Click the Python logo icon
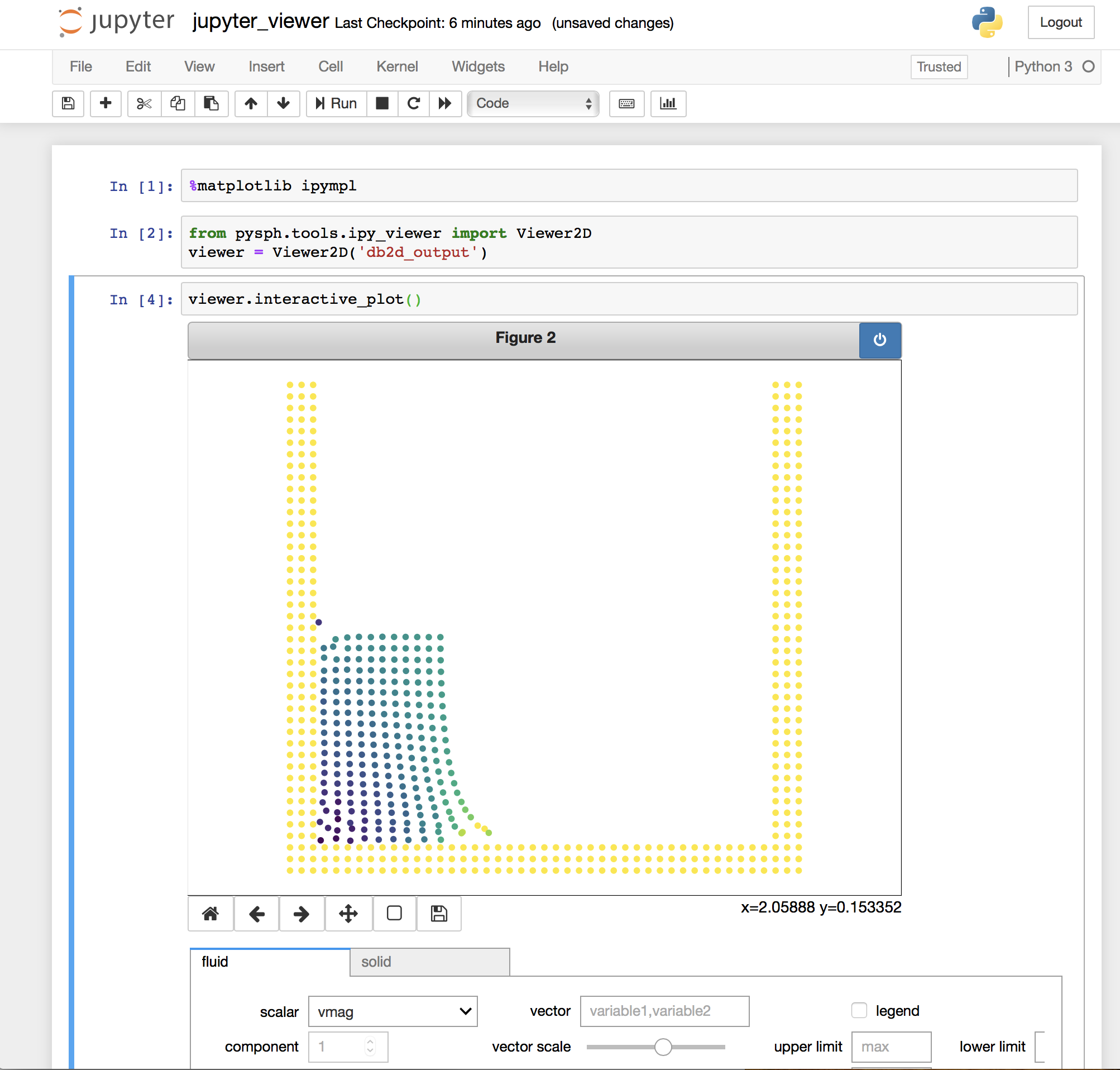The image size is (1120, 1070). coord(987,22)
